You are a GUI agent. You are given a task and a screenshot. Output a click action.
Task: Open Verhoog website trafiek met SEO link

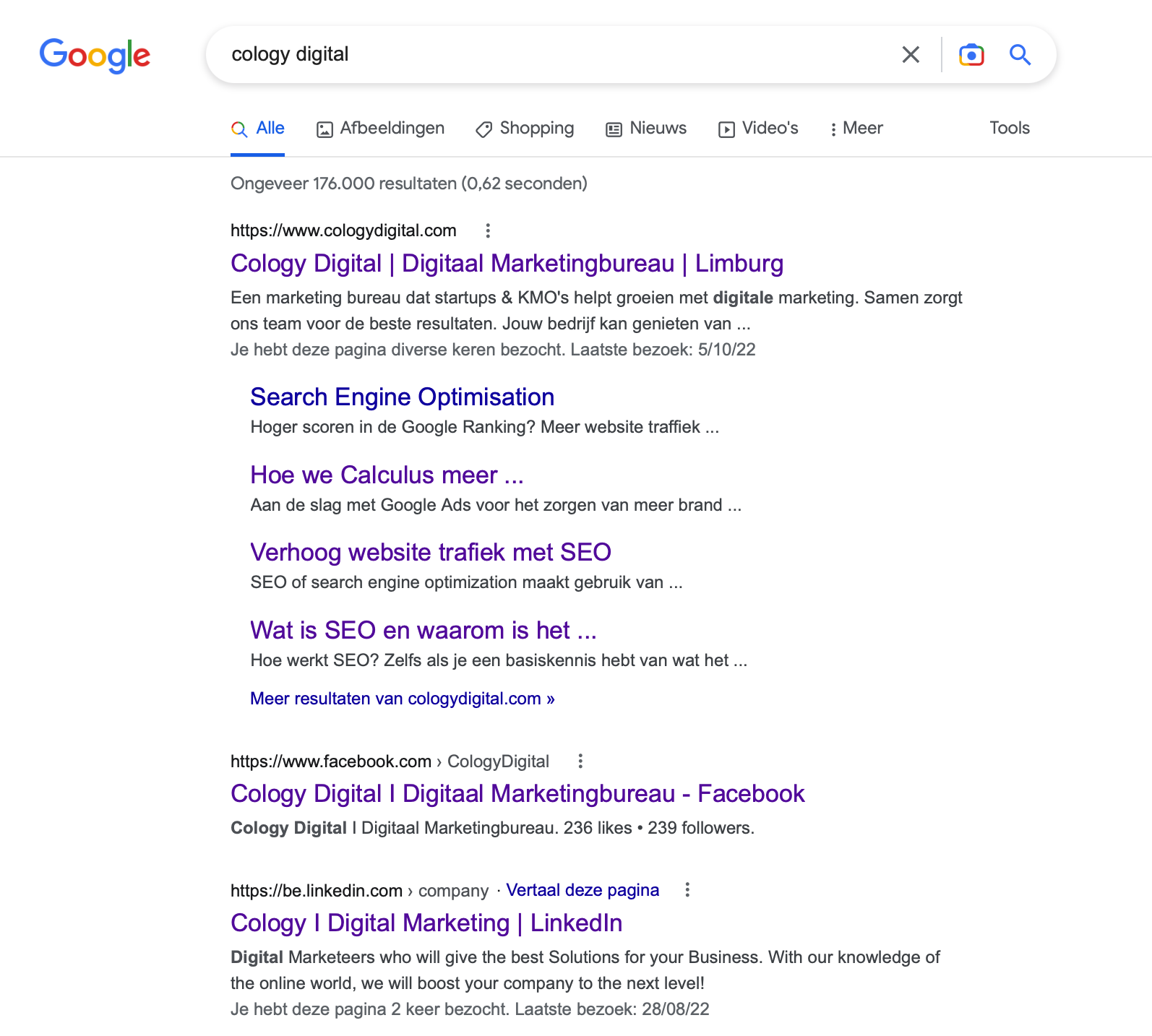coord(431,553)
